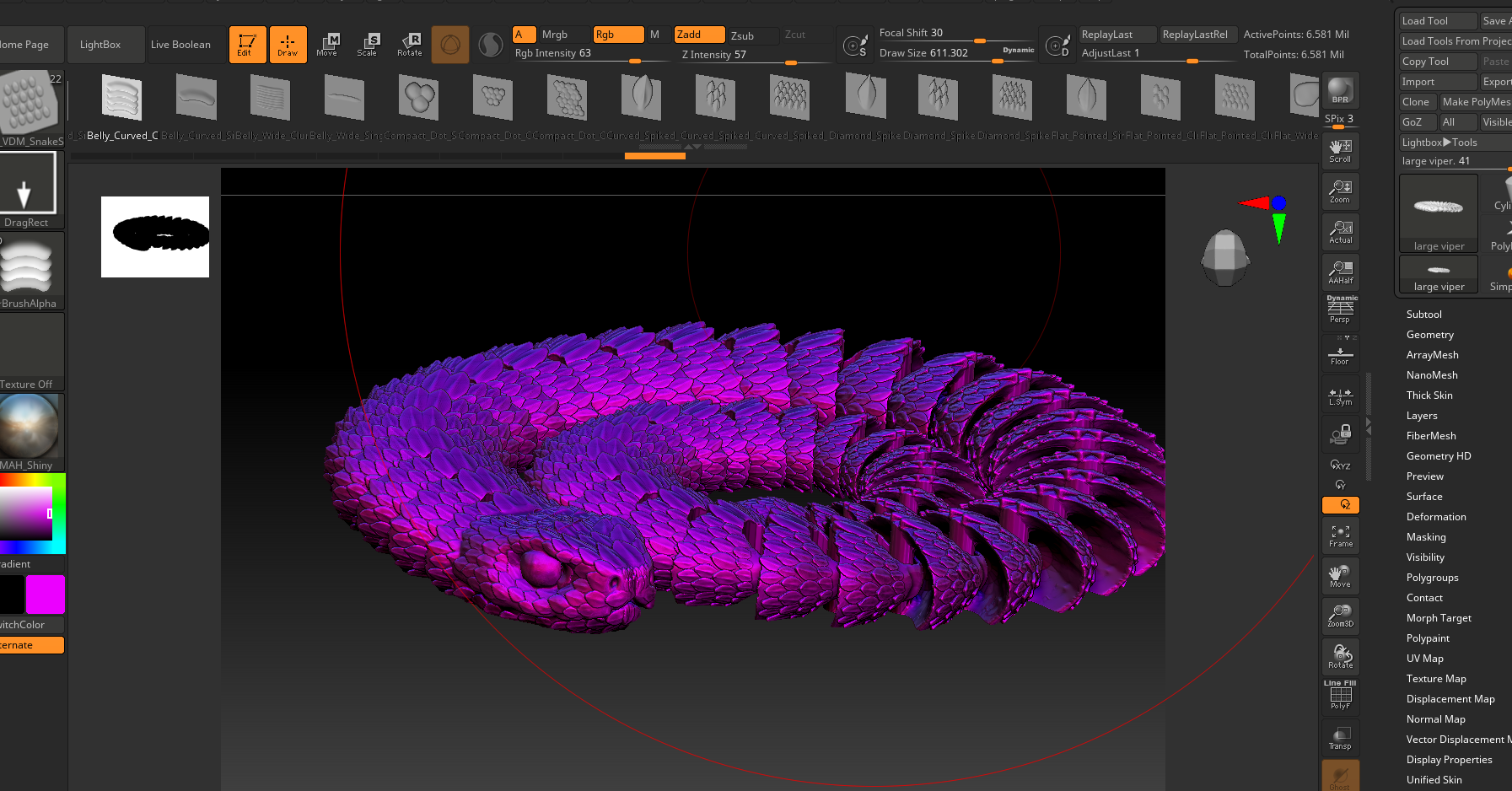Click the Frame view icon
The image size is (1512, 791).
point(1340,535)
